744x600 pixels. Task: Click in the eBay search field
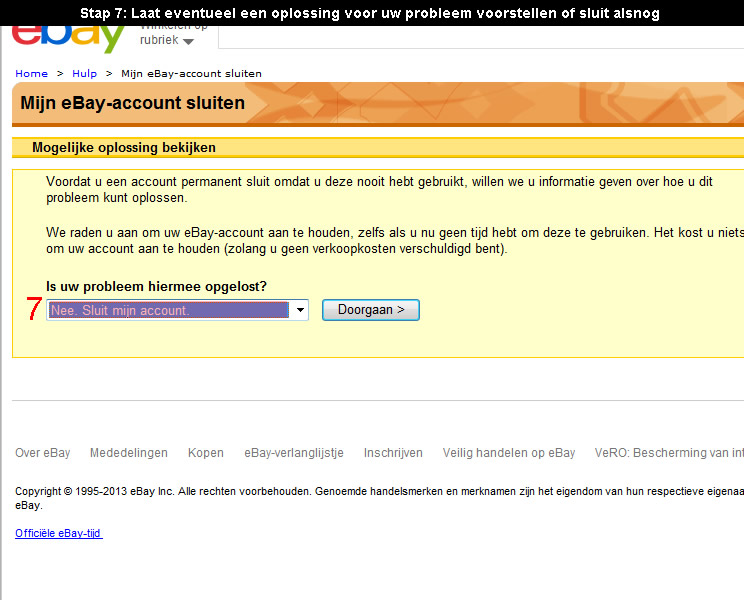(x=481, y=38)
